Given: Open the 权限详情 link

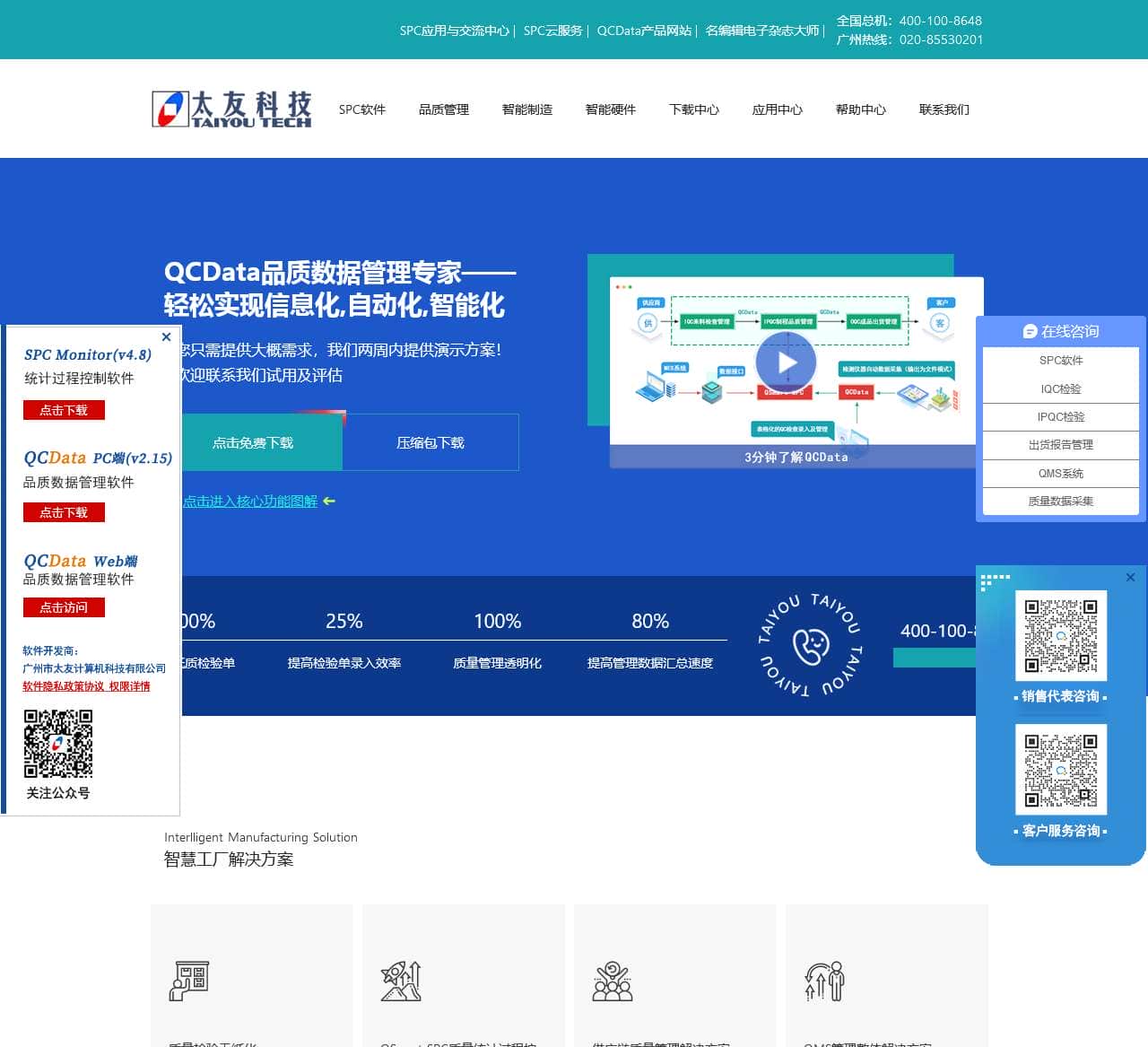Looking at the screenshot, I should [x=130, y=686].
